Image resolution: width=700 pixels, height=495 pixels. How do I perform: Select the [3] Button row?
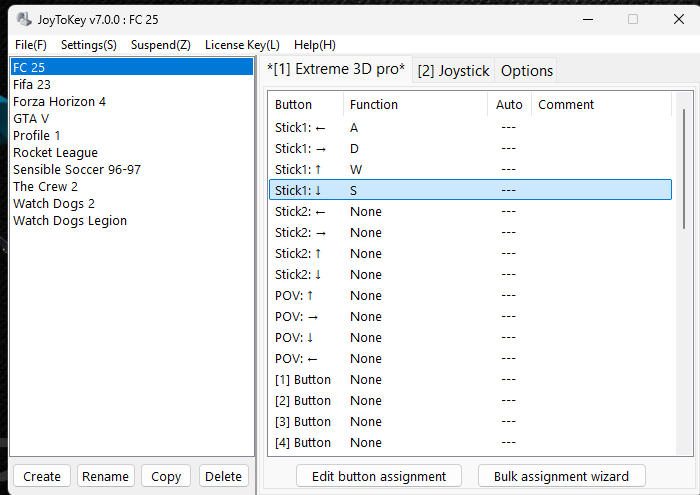[471, 421]
